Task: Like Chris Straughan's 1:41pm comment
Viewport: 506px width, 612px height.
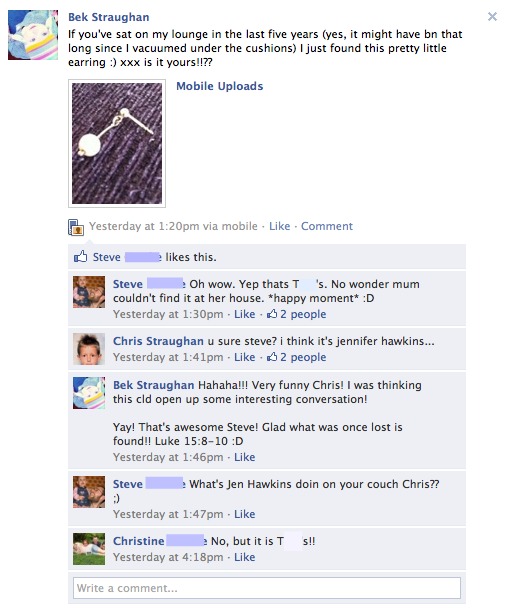Action: pos(245,357)
